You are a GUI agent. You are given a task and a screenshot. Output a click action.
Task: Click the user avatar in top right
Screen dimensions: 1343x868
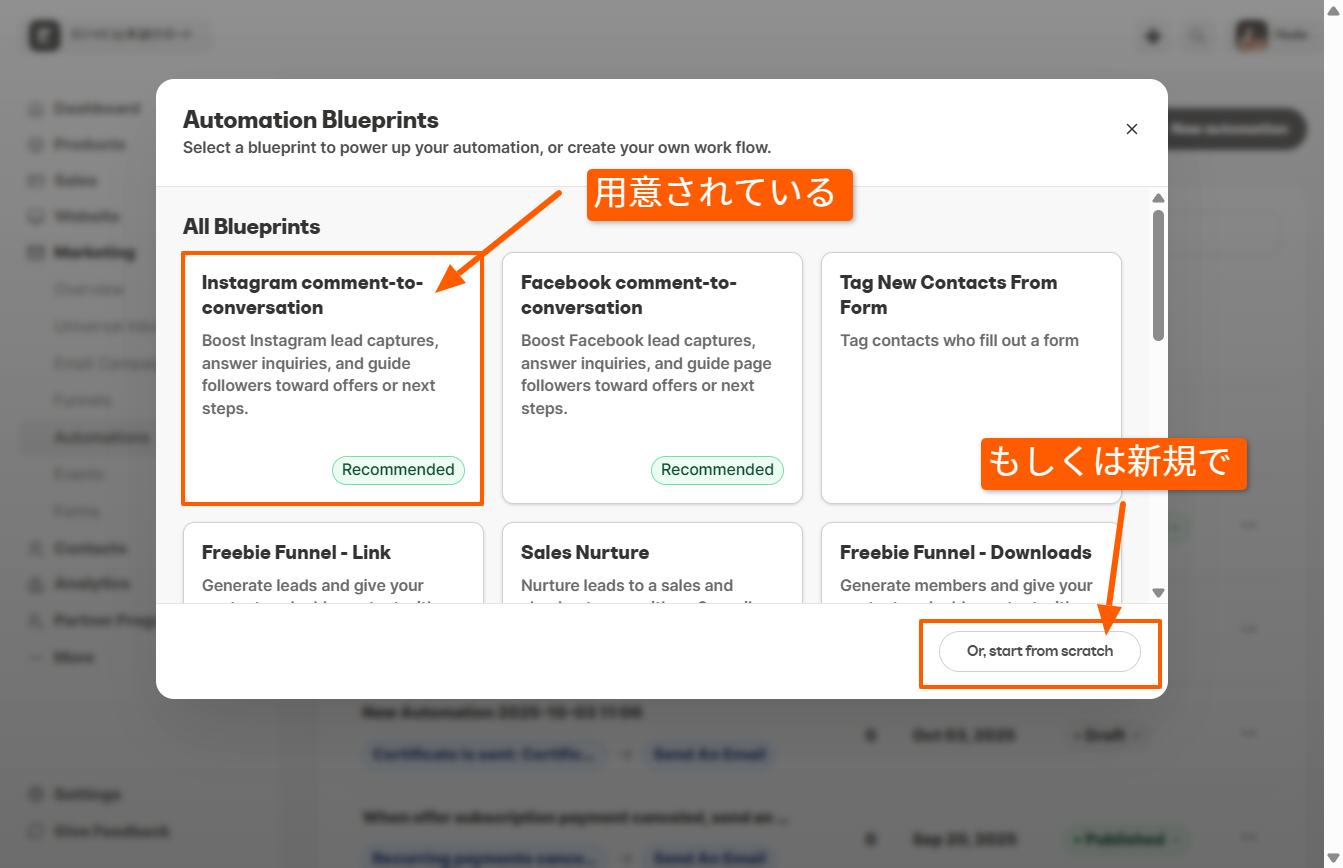[x=1251, y=35]
